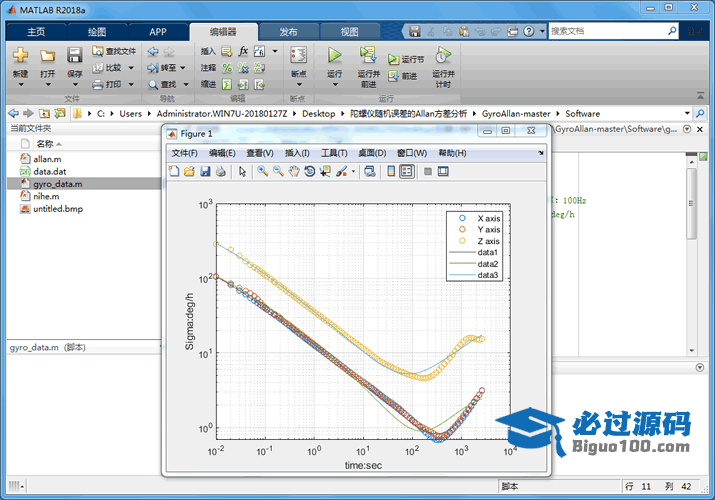This screenshot has width=715, height=500.
Task: Click the uncomment icon next to percent
Action: (x=244, y=68)
